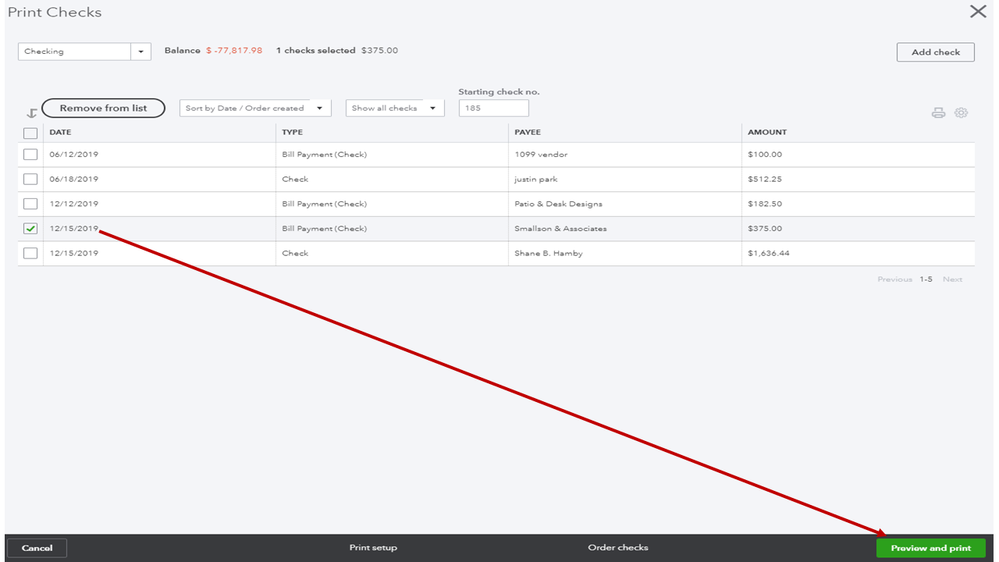The image size is (999, 562).
Task: Click the 1 checks selected text
Action: pyautogui.click(x=315, y=50)
